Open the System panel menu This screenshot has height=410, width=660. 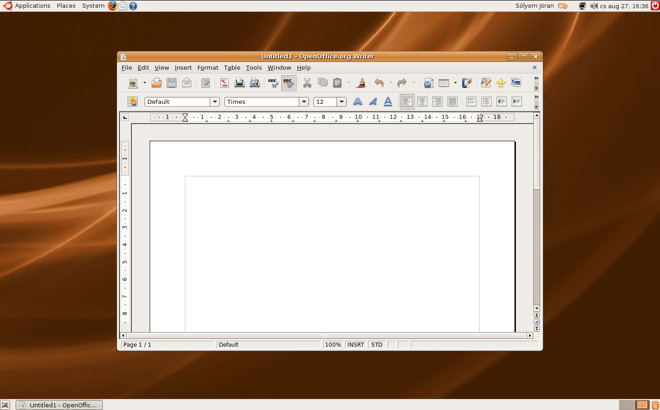point(93,6)
